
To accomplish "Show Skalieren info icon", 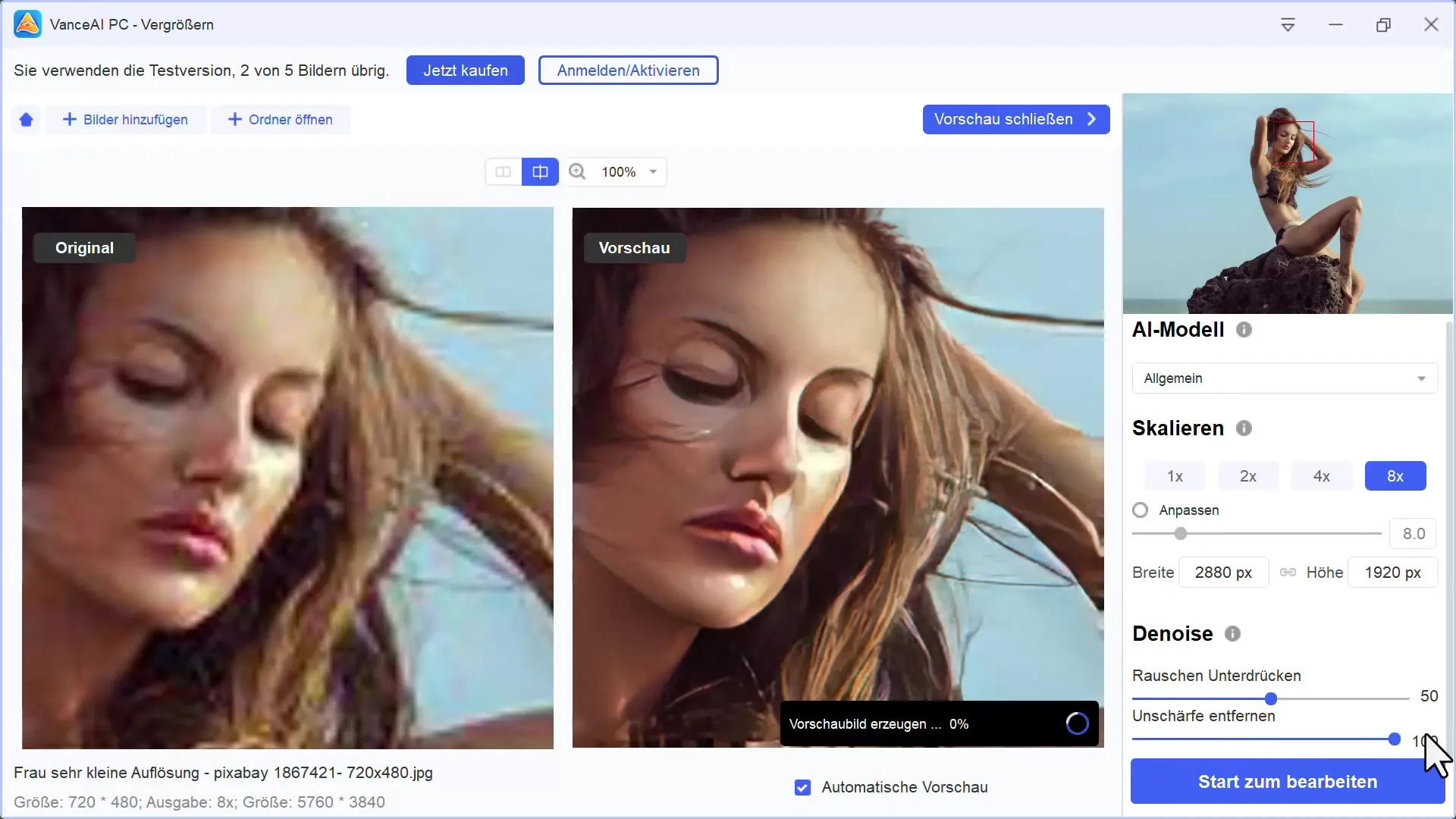I will coord(1244,428).
